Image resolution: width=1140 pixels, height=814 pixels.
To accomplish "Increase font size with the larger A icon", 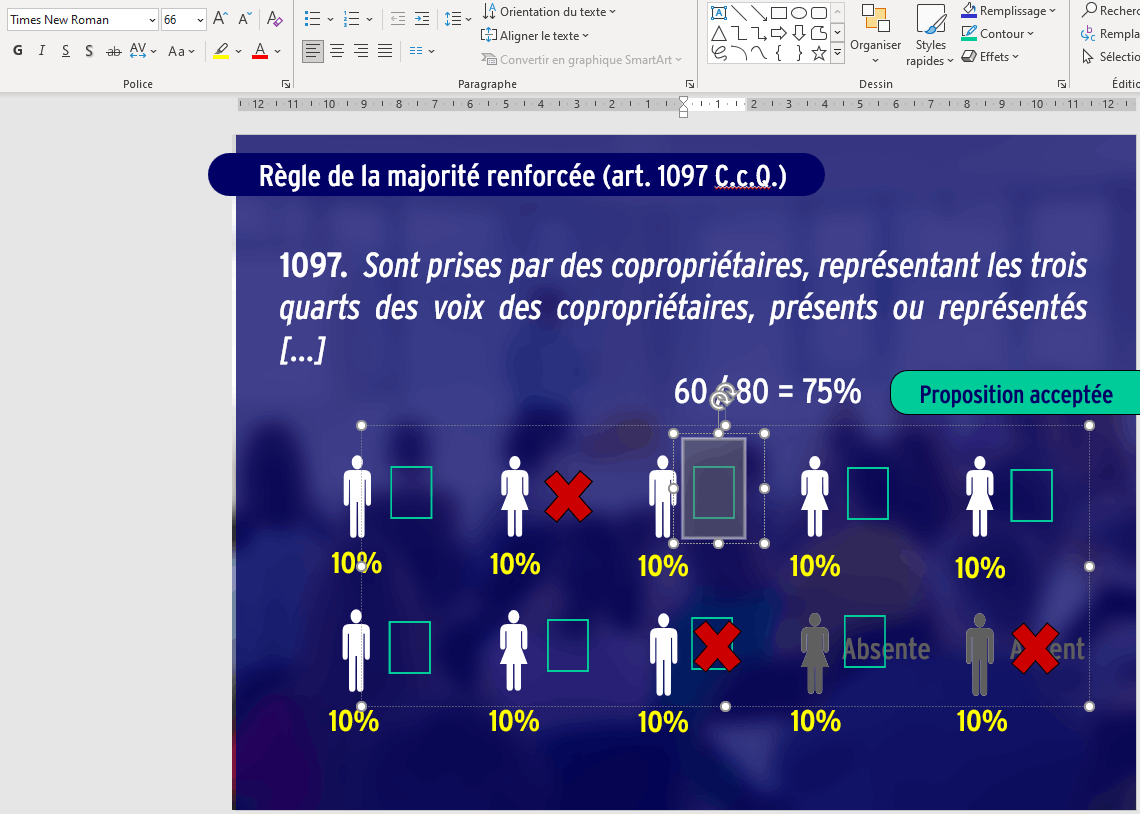I will [x=220, y=19].
